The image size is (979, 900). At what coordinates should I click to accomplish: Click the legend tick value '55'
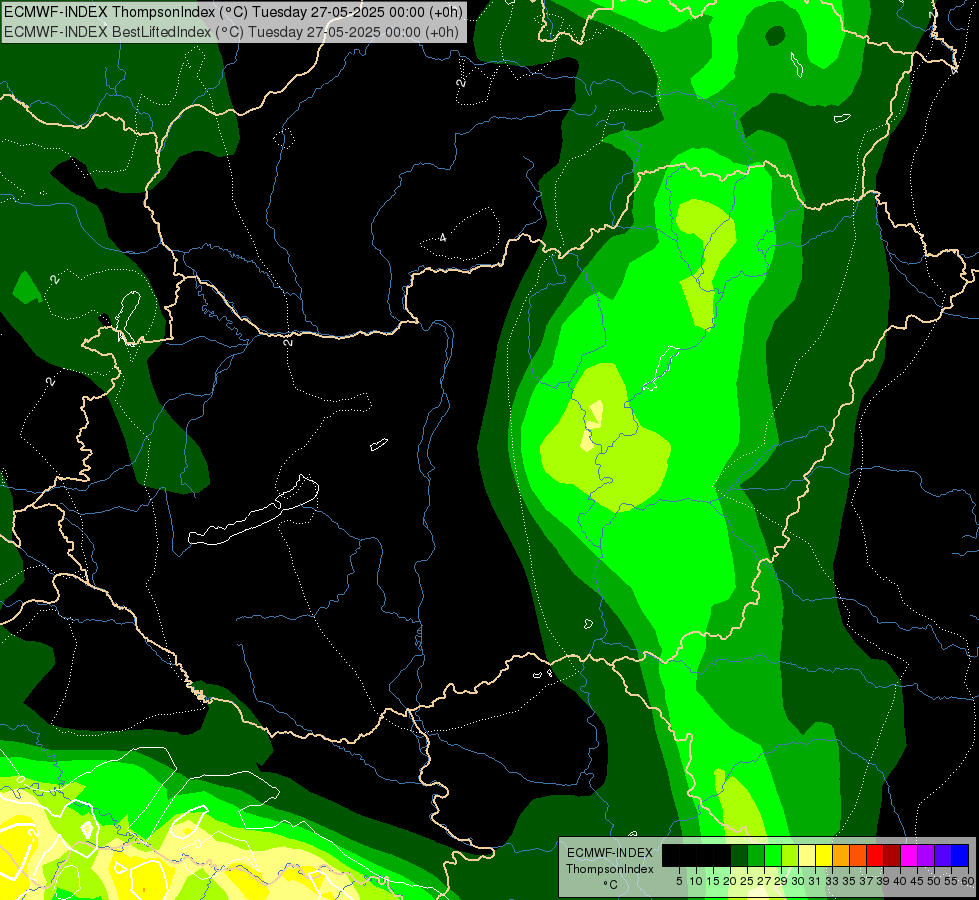[x=952, y=881]
